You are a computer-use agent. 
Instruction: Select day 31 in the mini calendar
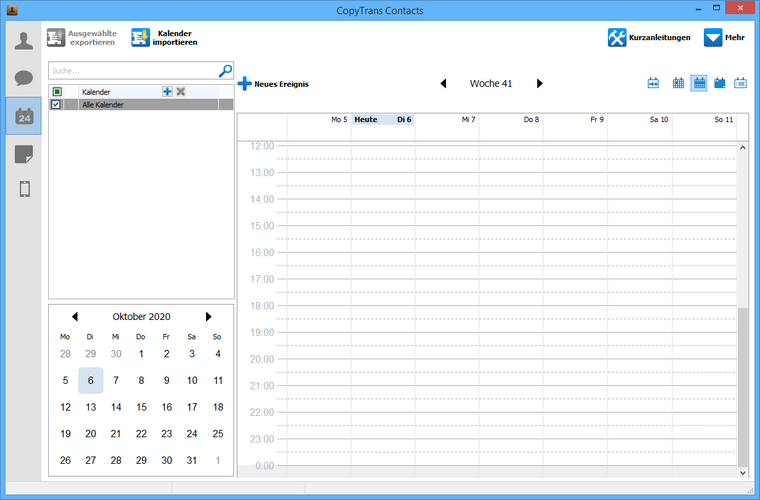tap(192, 460)
